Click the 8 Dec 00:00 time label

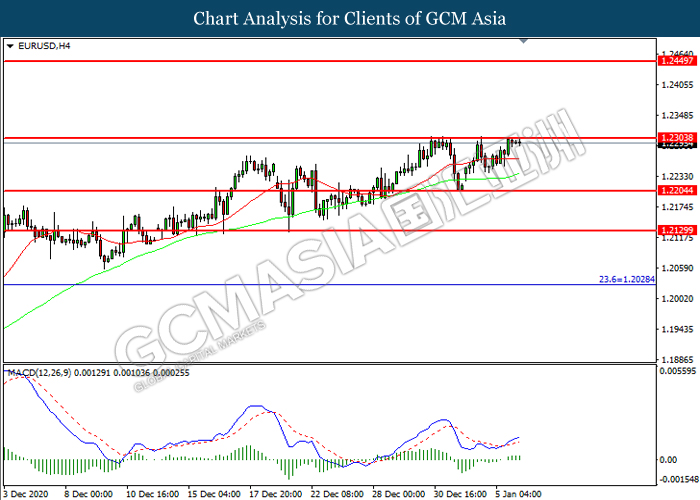[88, 494]
